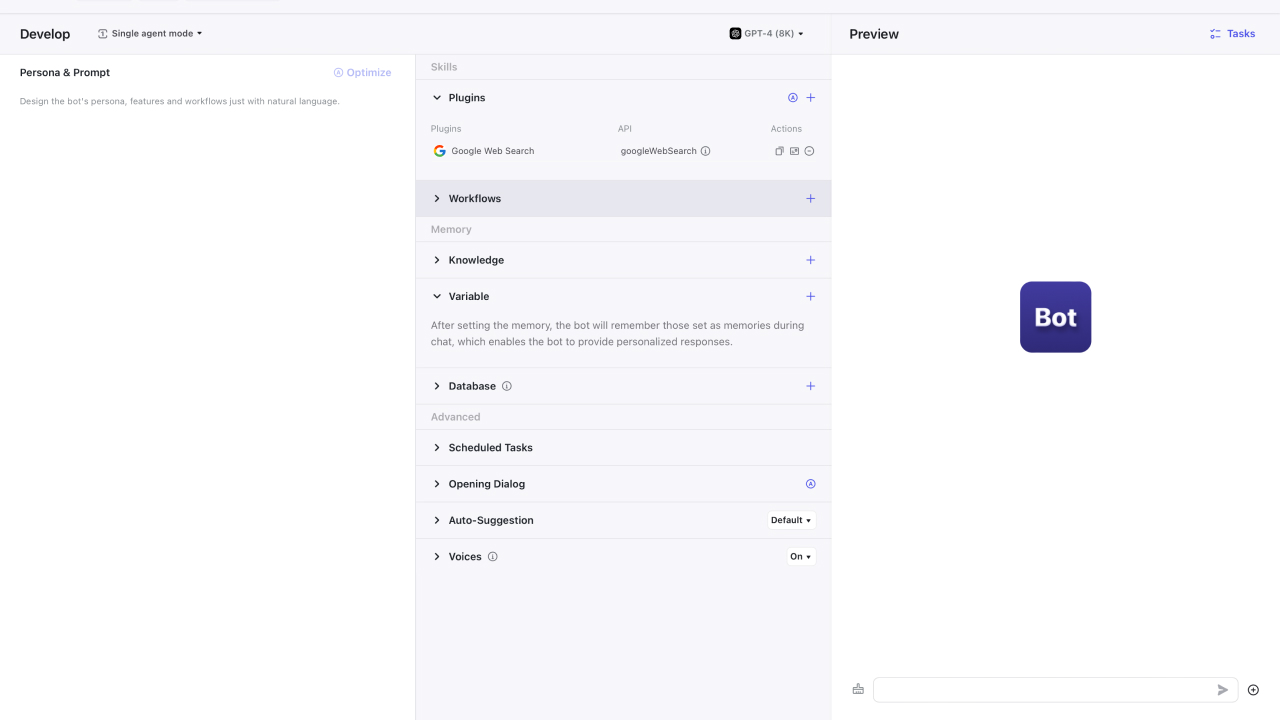Open the Auto-Suggestion Default dropdown

(x=792, y=521)
